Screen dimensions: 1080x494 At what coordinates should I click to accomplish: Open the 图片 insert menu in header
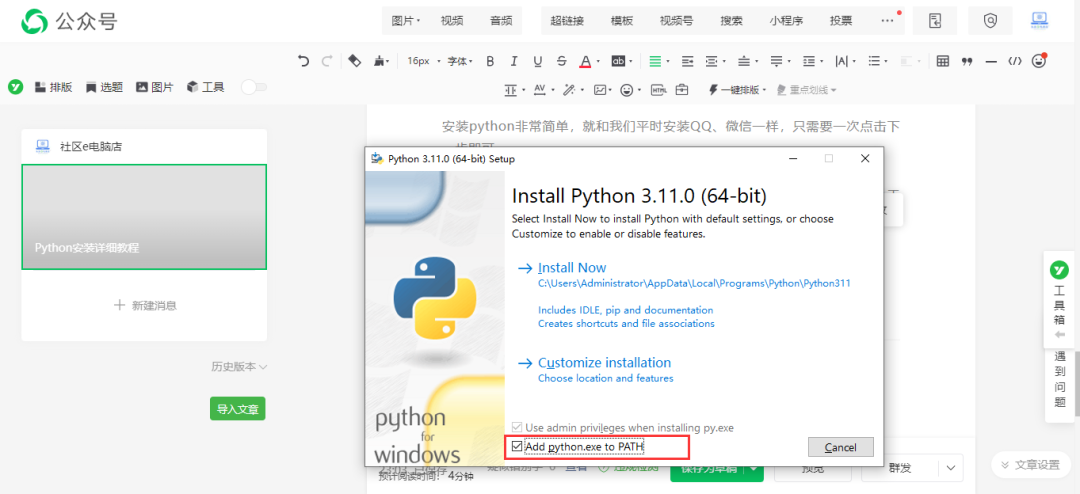coord(406,21)
